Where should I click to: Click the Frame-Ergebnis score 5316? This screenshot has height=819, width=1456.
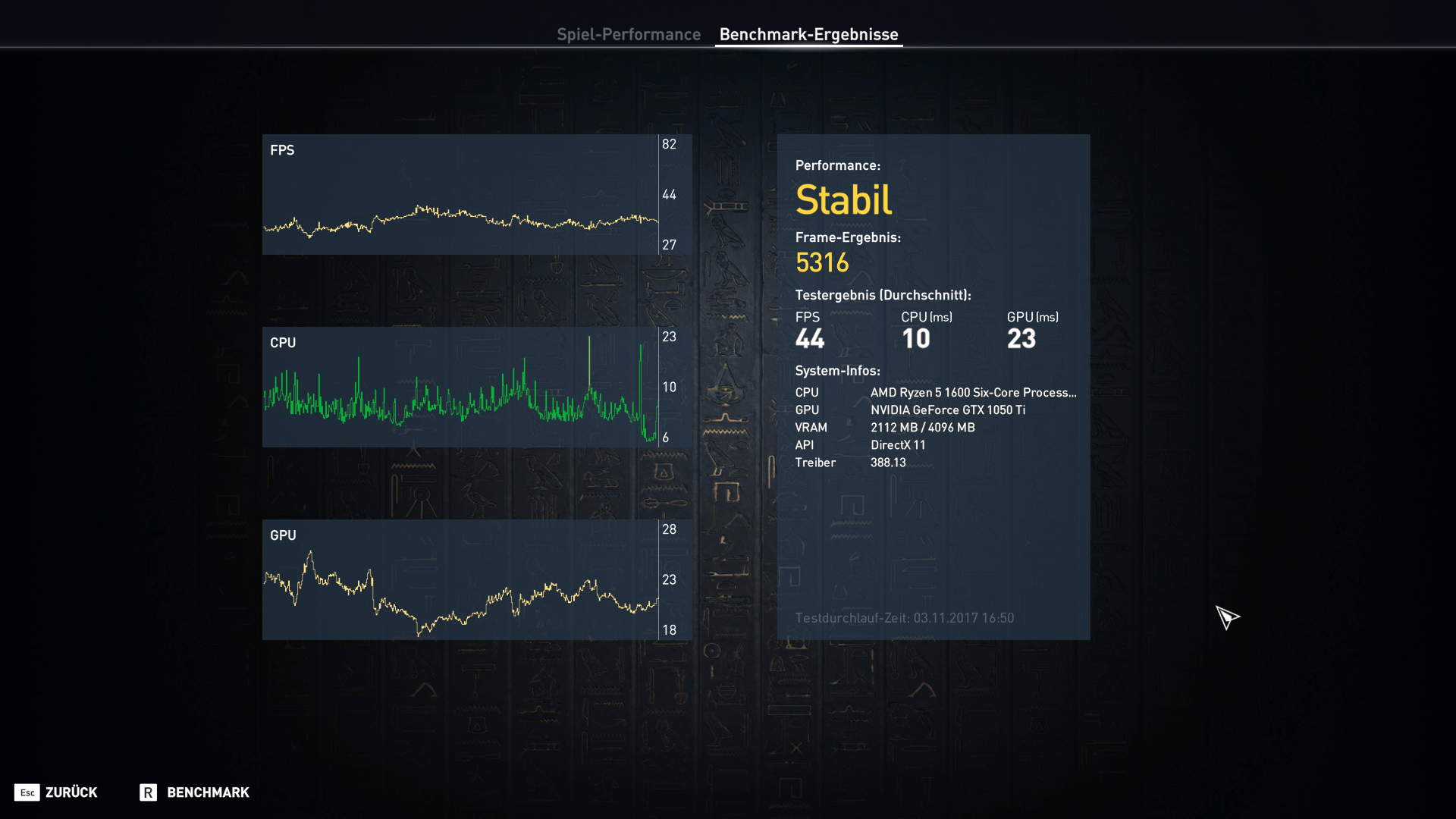822,263
